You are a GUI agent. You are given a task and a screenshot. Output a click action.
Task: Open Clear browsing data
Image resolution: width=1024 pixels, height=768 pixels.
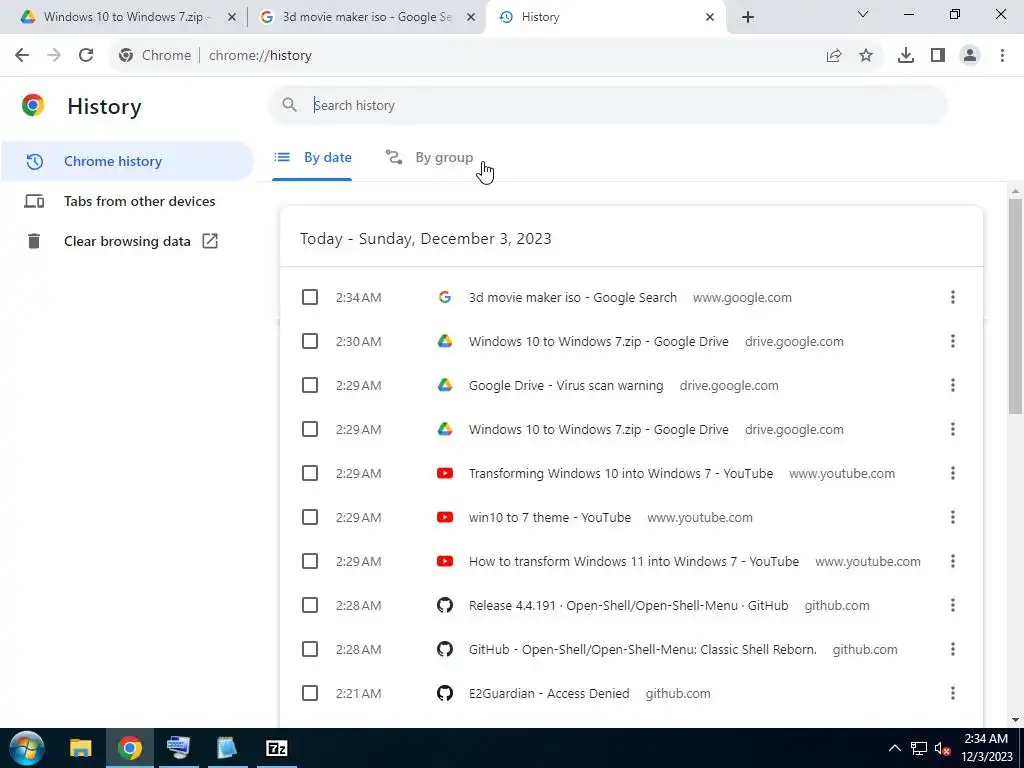click(x=127, y=241)
